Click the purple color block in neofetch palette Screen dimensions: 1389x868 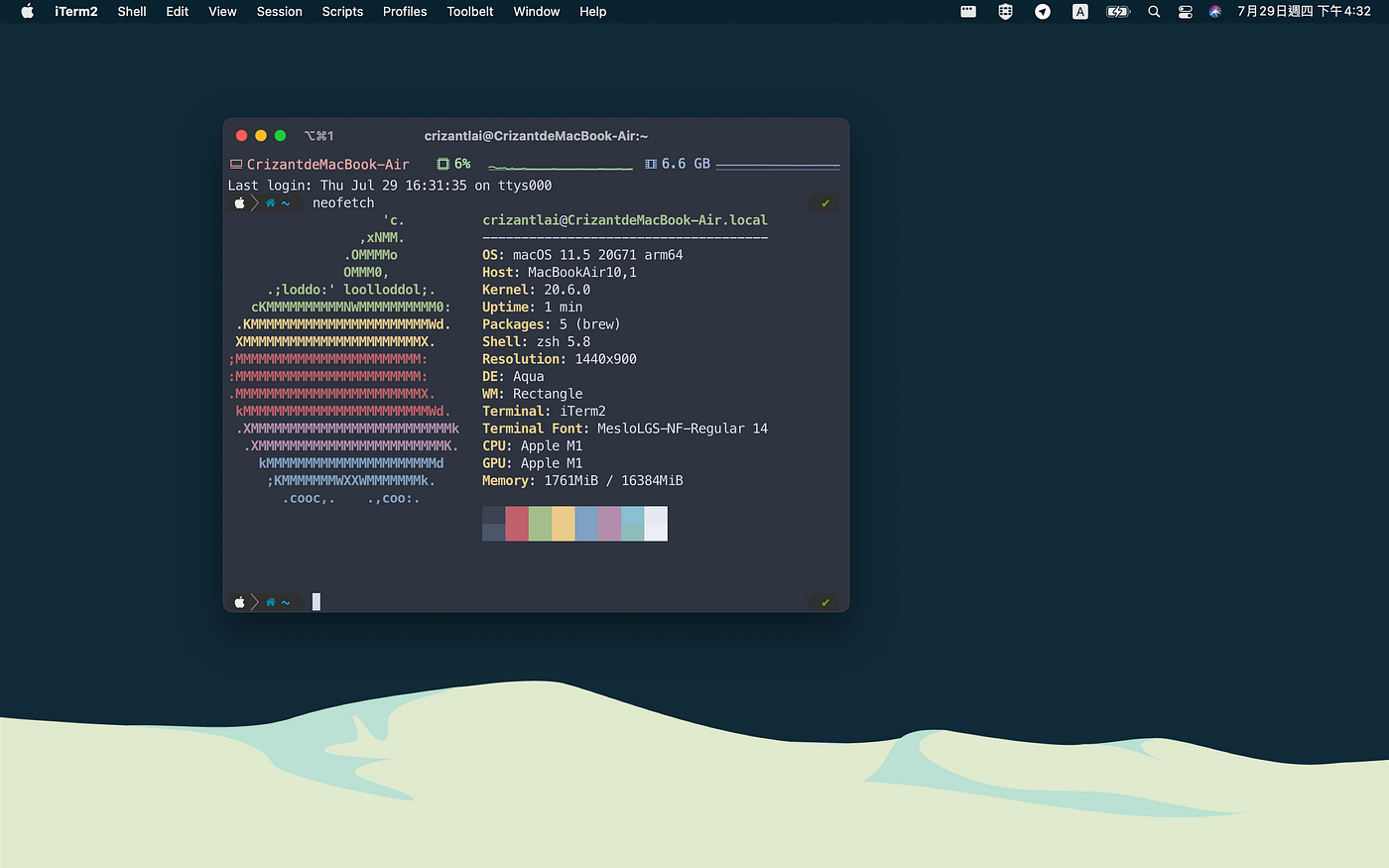coord(609,524)
